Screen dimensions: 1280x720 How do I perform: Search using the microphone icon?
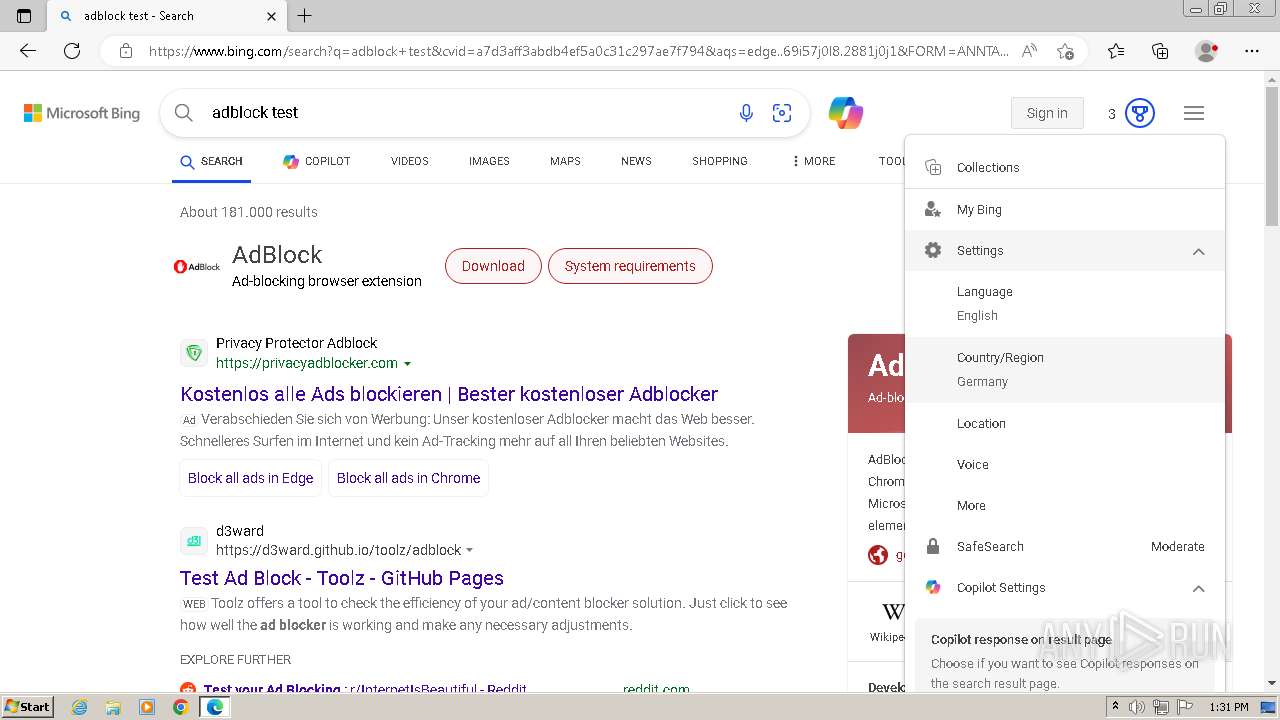point(746,113)
